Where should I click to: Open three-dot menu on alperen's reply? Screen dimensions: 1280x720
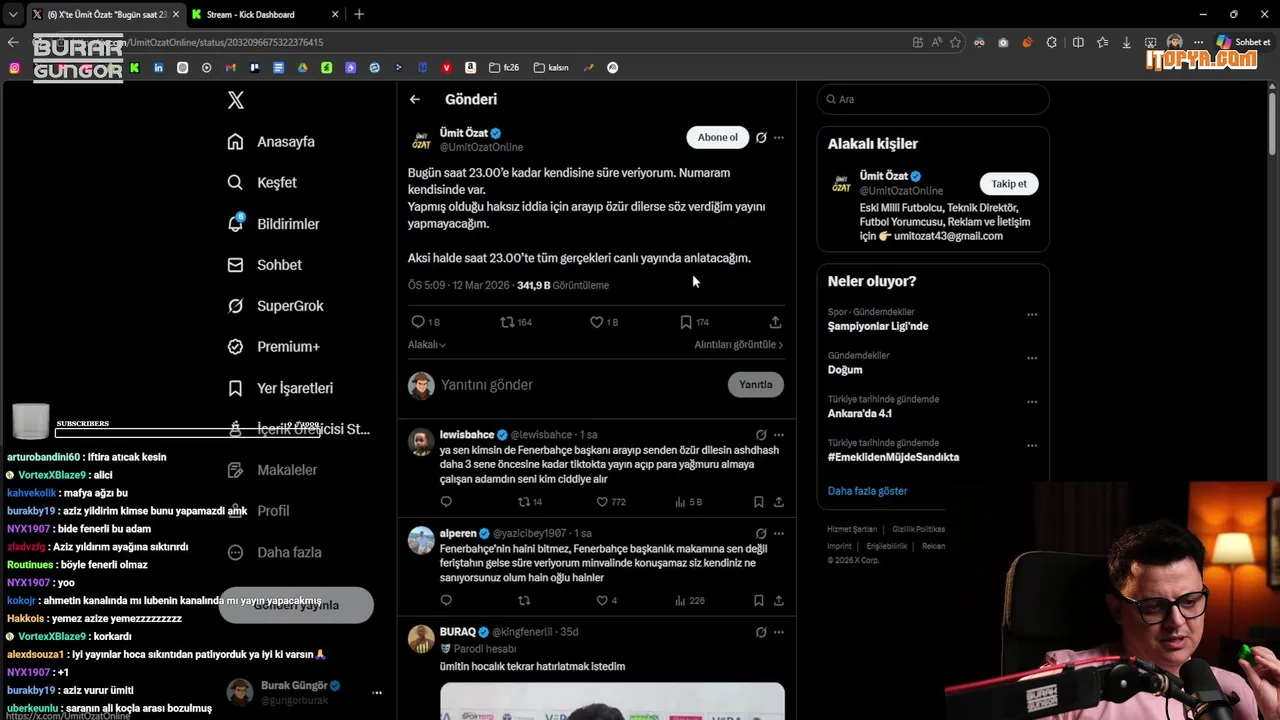(x=779, y=533)
